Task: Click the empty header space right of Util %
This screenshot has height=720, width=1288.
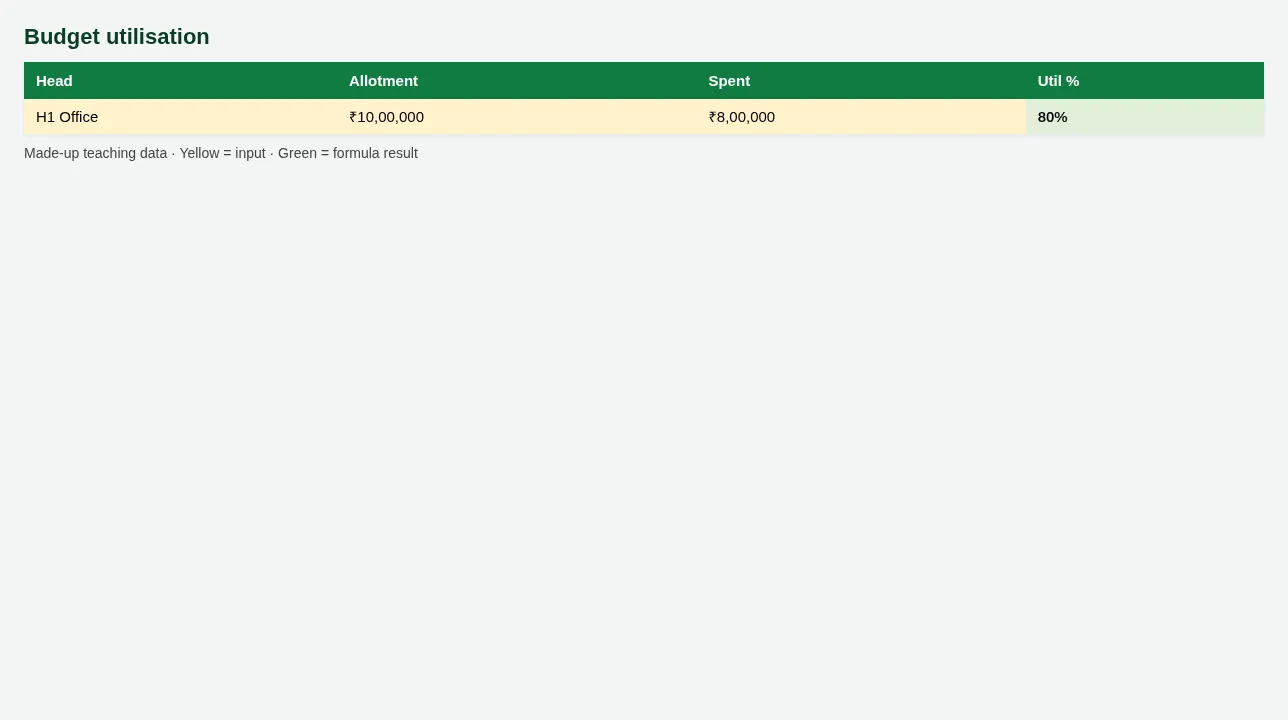Action: (x=1170, y=81)
